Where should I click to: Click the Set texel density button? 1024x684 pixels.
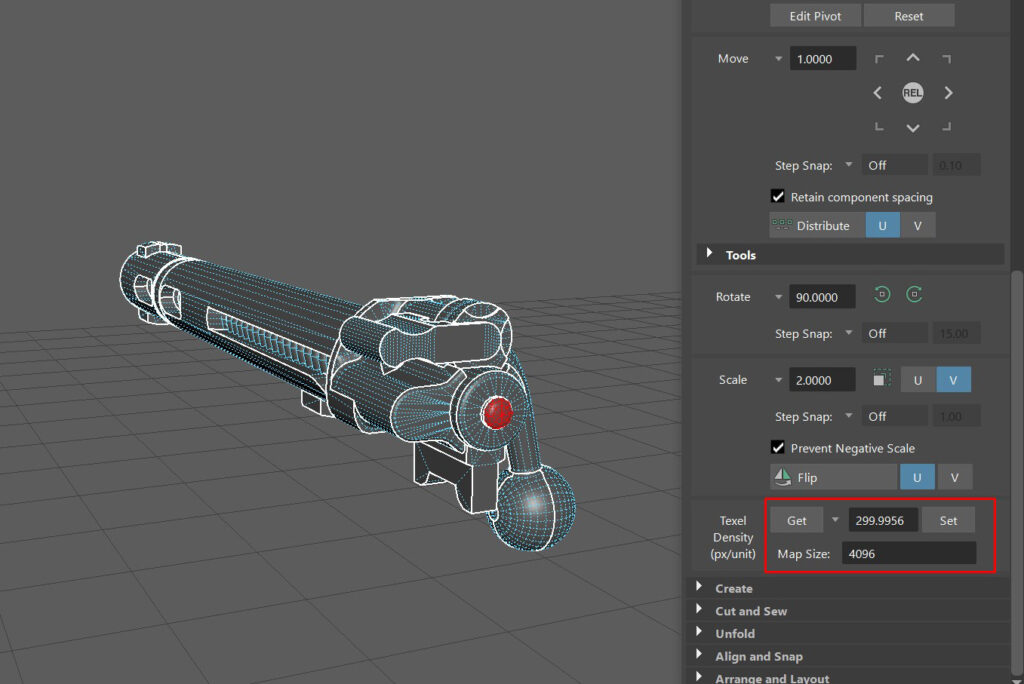point(947,520)
